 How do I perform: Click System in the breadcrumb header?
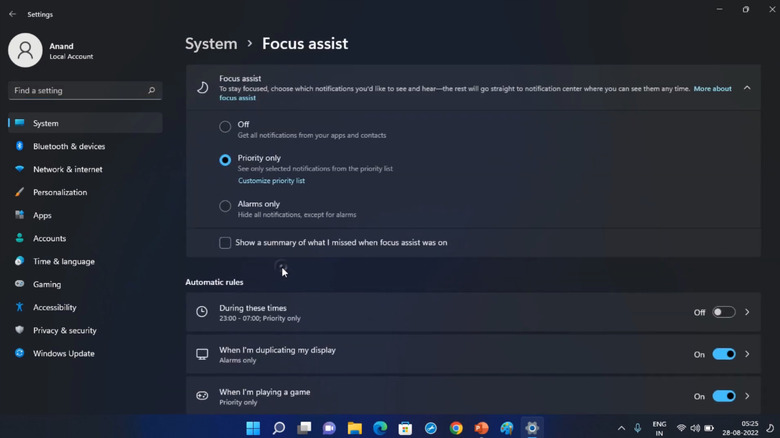click(211, 44)
